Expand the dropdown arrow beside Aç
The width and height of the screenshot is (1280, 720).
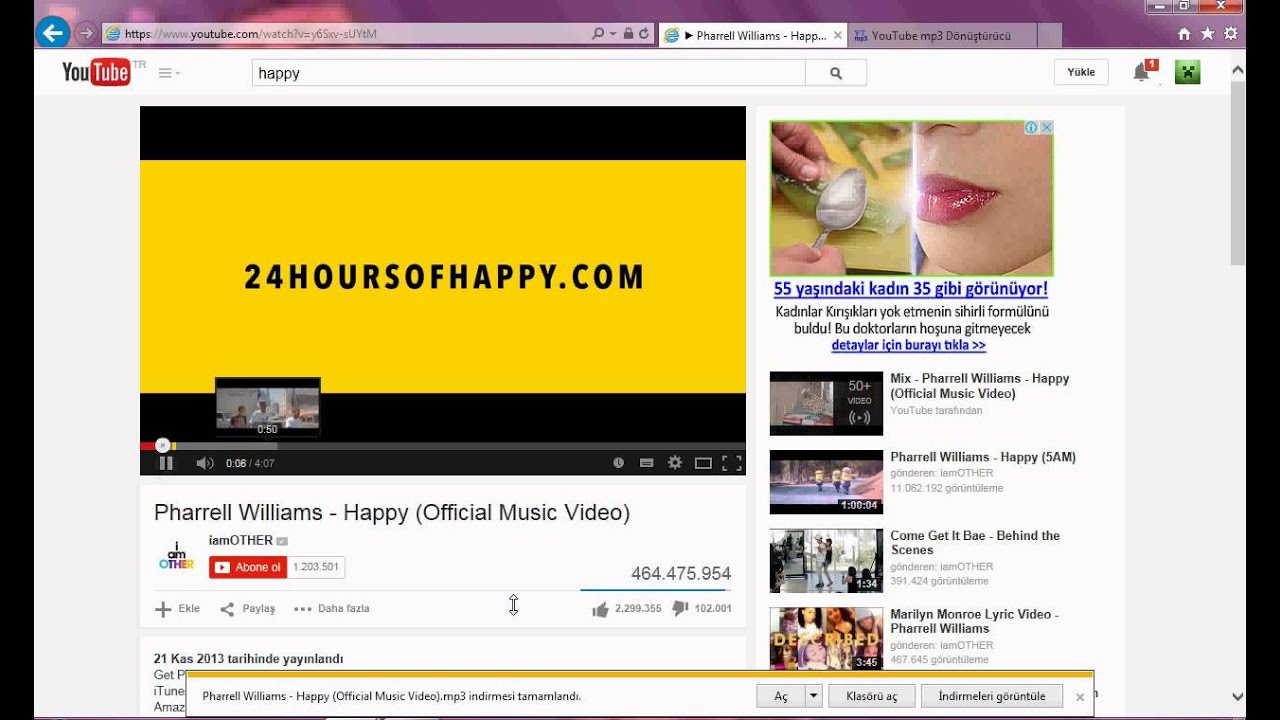tap(813, 696)
